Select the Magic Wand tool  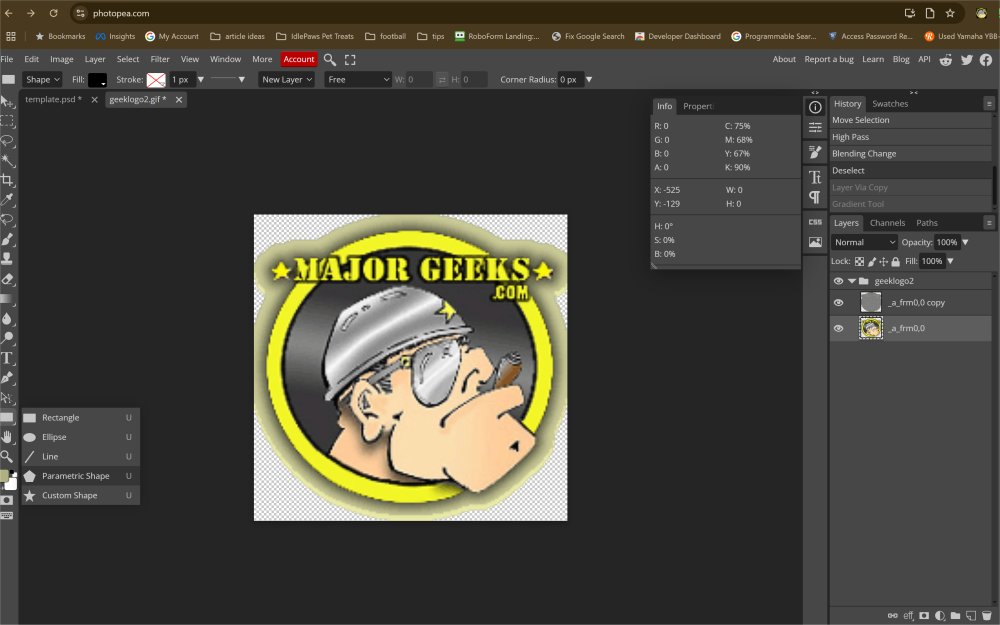click(7, 160)
